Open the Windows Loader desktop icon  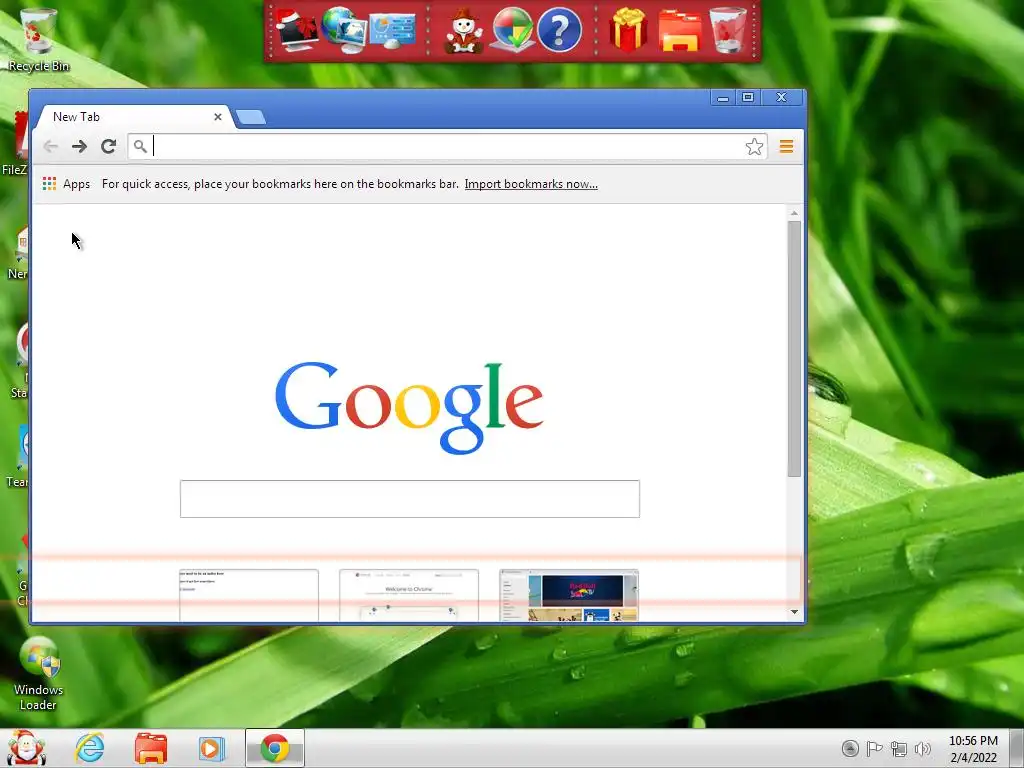(x=39, y=674)
